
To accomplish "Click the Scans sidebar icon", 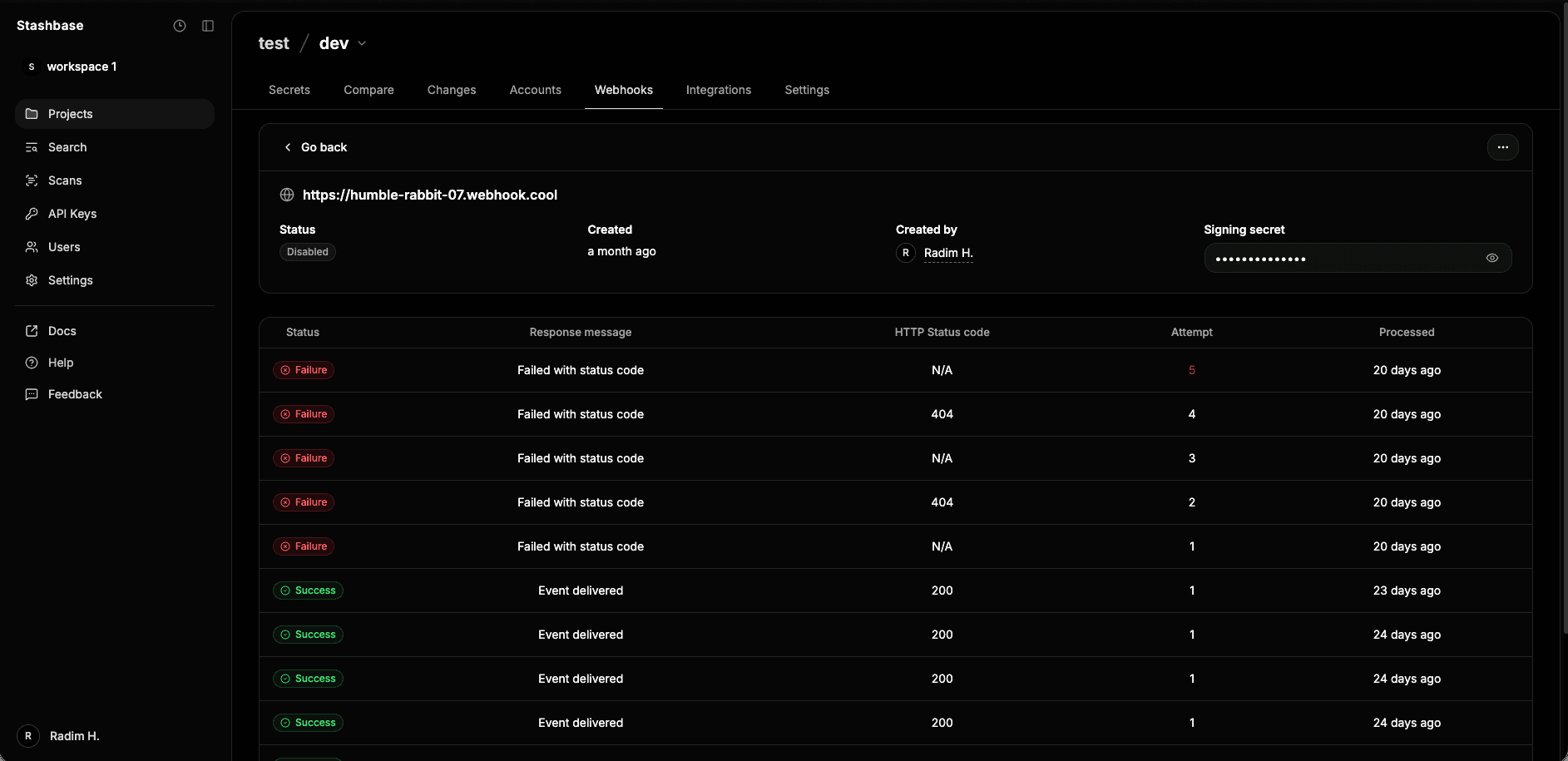I will coord(32,180).
